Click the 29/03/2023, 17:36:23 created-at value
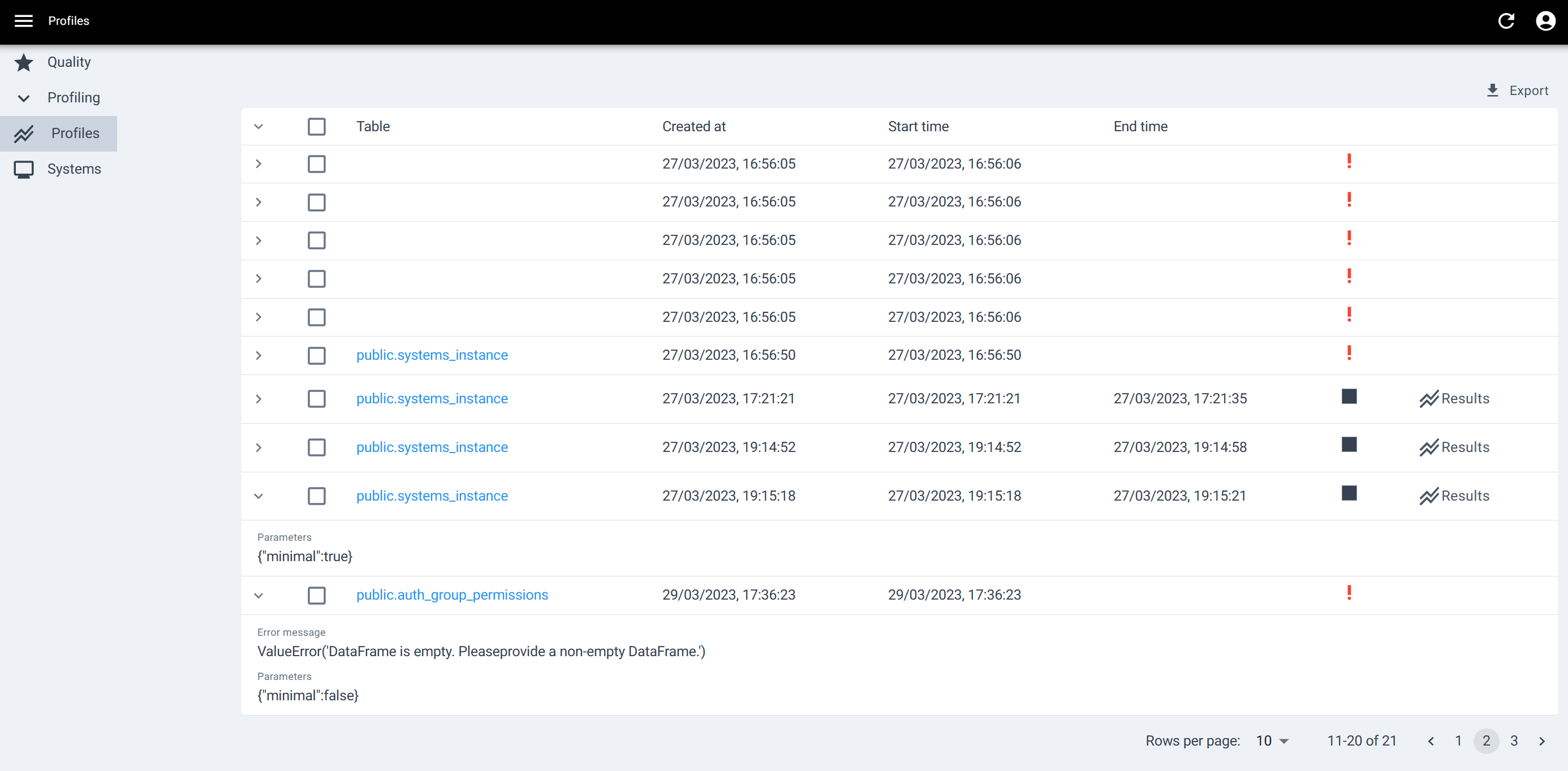1568x771 pixels. click(x=729, y=595)
